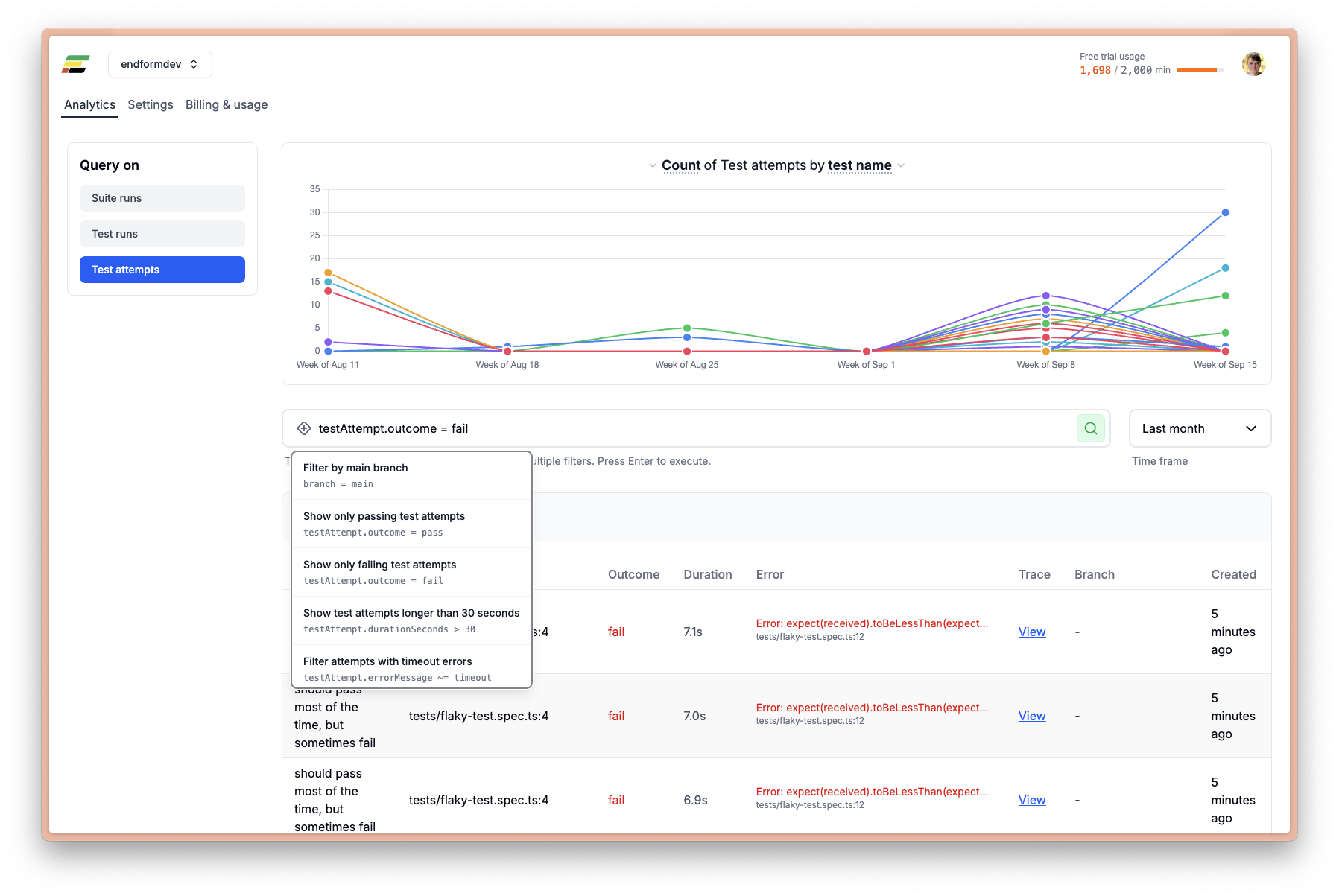Screen dimensions: 1339x896
Task: Select Suite runs query option
Action: point(162,198)
